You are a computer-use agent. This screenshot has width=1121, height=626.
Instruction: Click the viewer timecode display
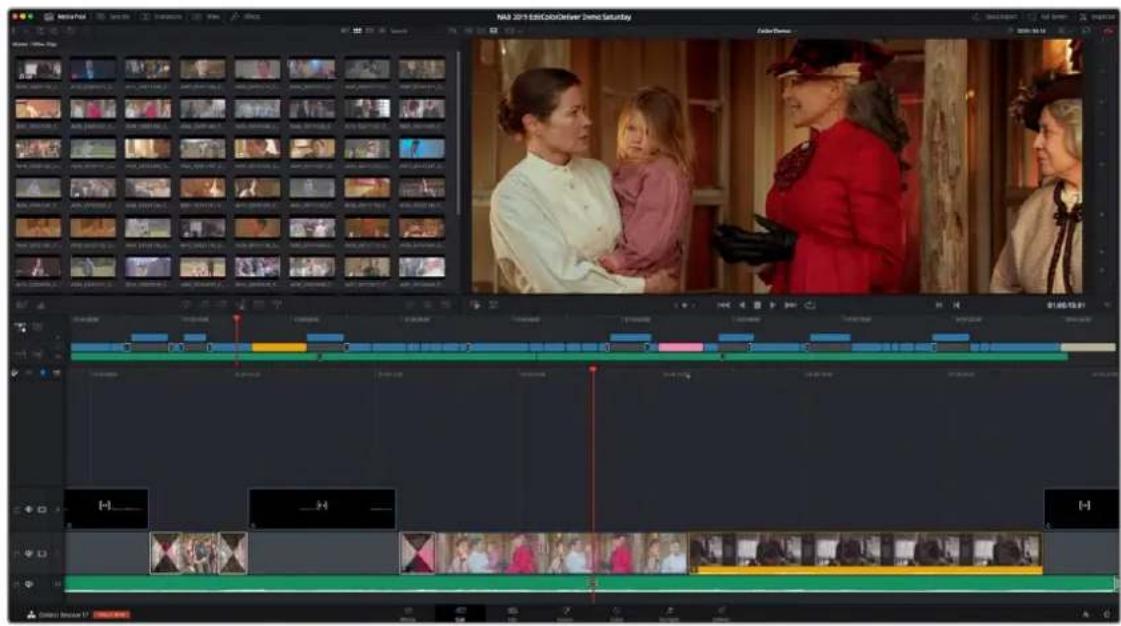[x=1066, y=305]
